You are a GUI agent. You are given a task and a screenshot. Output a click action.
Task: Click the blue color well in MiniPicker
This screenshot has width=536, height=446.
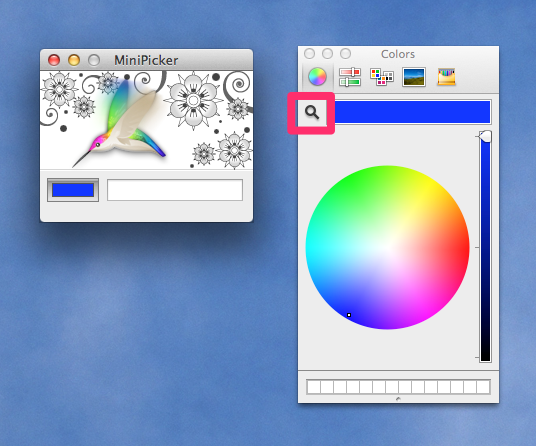73,190
